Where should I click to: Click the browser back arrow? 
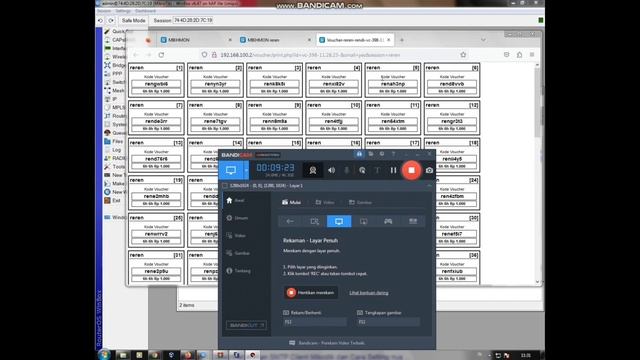[x=136, y=55]
